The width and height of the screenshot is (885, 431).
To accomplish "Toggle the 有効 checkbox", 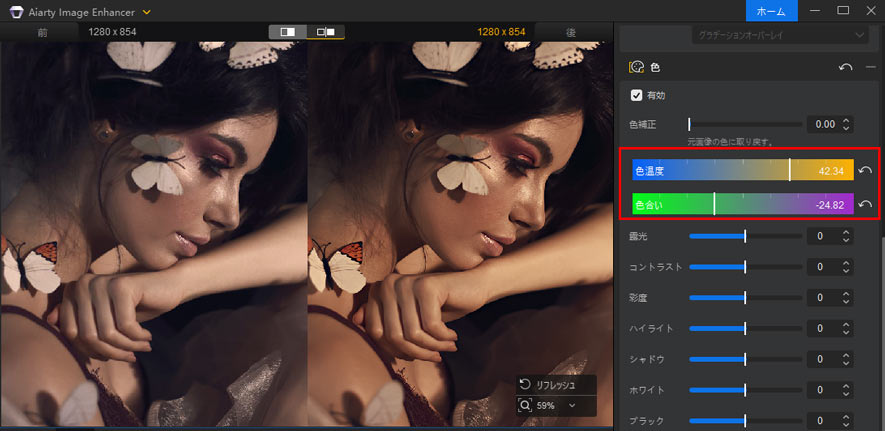I will coord(637,95).
